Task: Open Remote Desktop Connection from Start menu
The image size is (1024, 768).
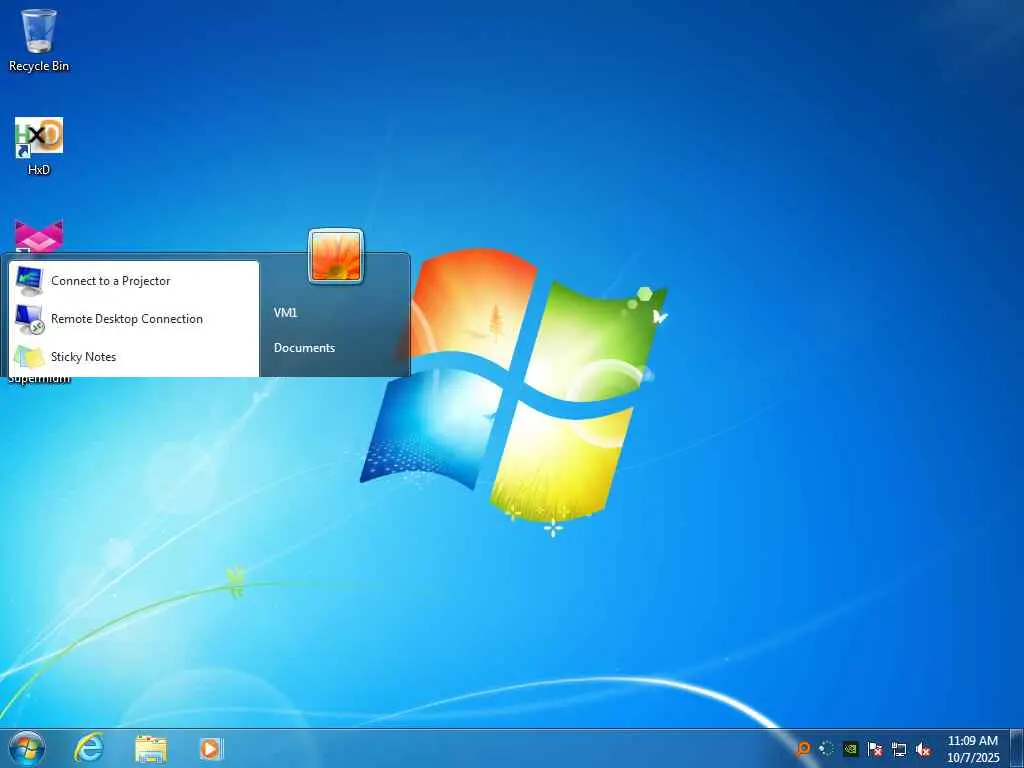Action: tap(134, 319)
